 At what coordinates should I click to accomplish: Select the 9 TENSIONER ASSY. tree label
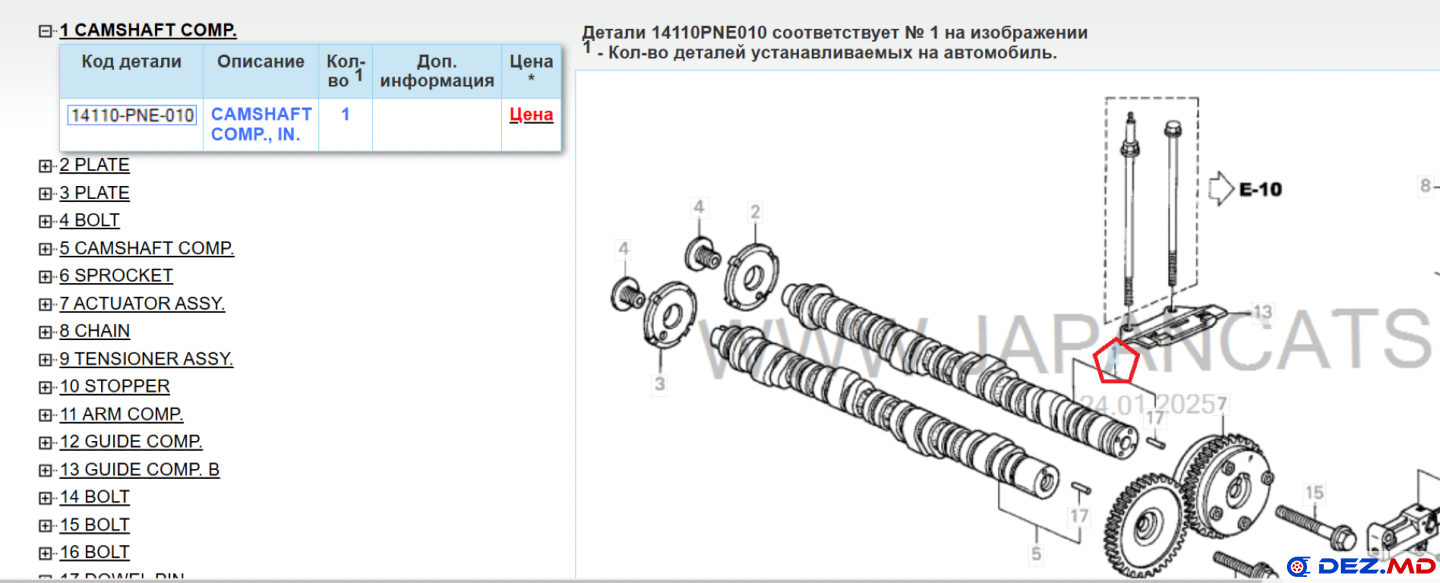pos(146,358)
